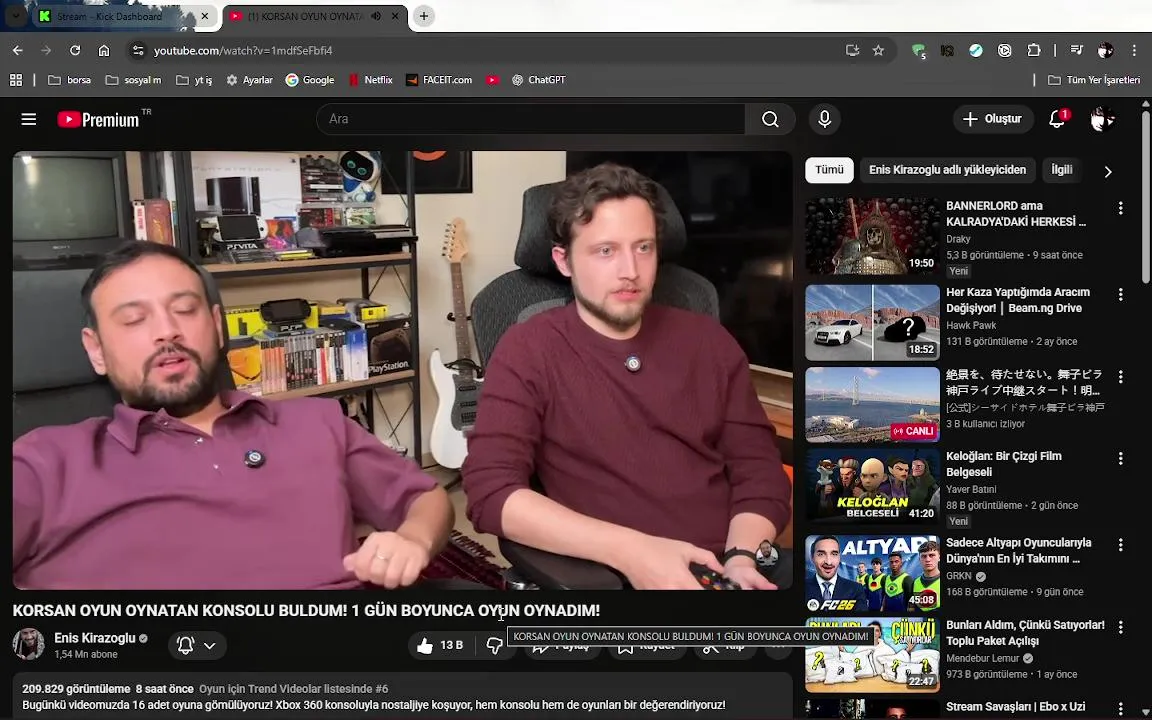1152x720 pixels.
Task: Close the Kick Dashboard tab
Action: 204,15
